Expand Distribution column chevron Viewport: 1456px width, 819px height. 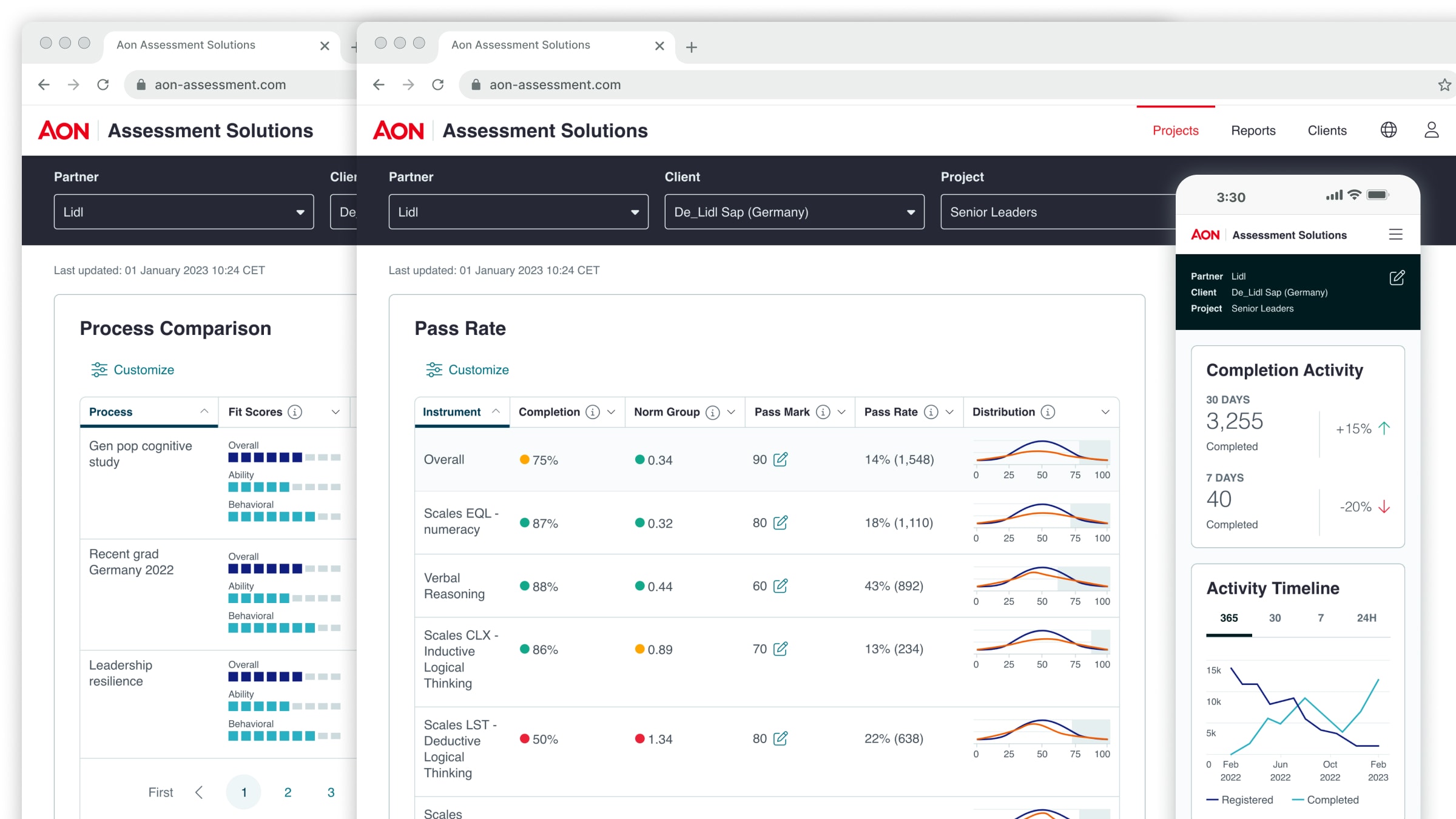click(1105, 412)
